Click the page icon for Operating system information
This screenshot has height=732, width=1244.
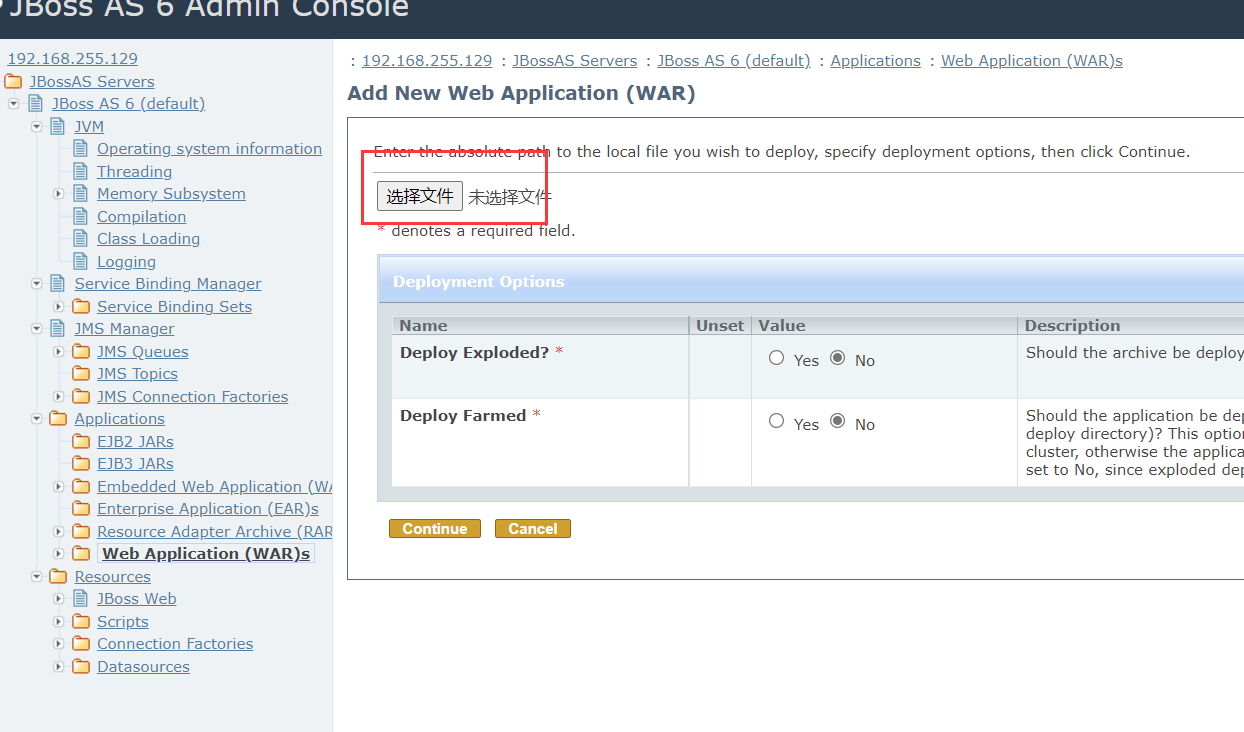click(81, 148)
